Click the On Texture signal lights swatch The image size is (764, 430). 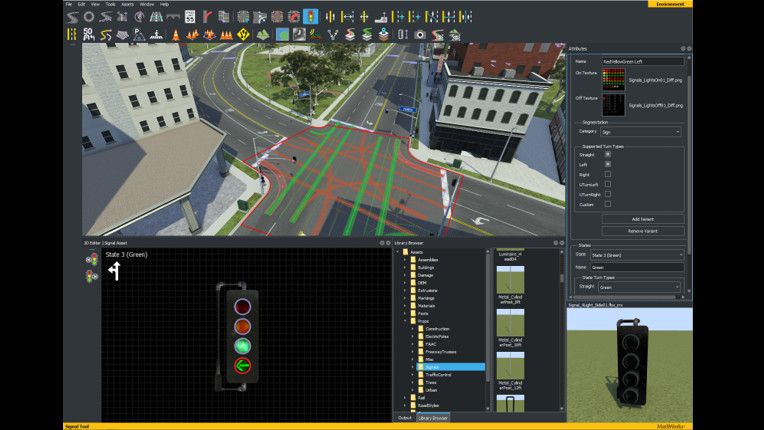[x=613, y=79]
